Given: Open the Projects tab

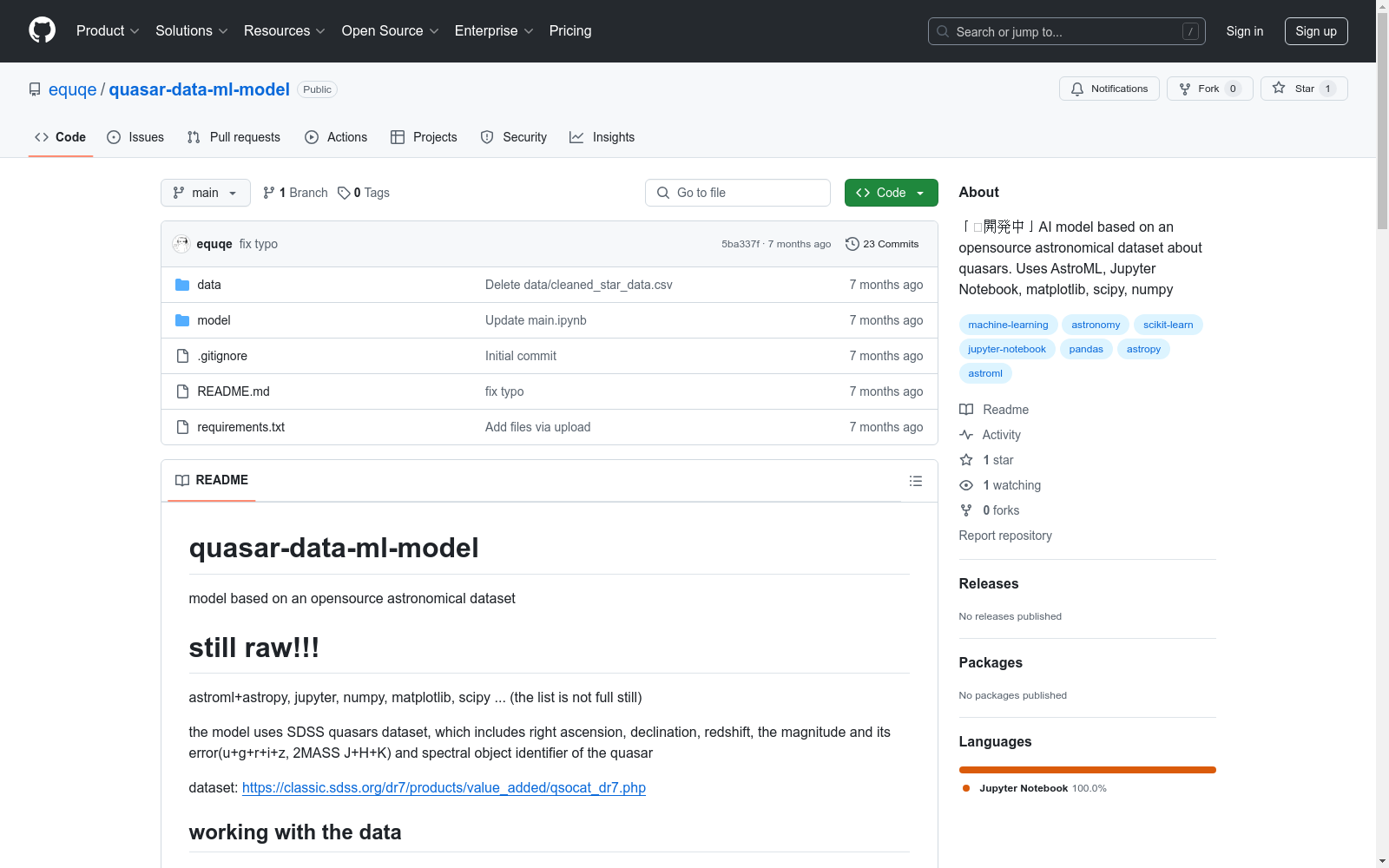Looking at the screenshot, I should (424, 137).
